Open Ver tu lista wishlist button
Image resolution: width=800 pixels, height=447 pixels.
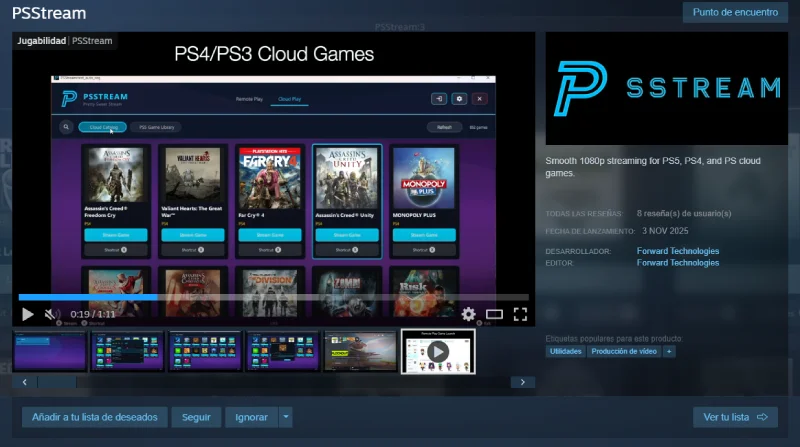[x=734, y=417]
